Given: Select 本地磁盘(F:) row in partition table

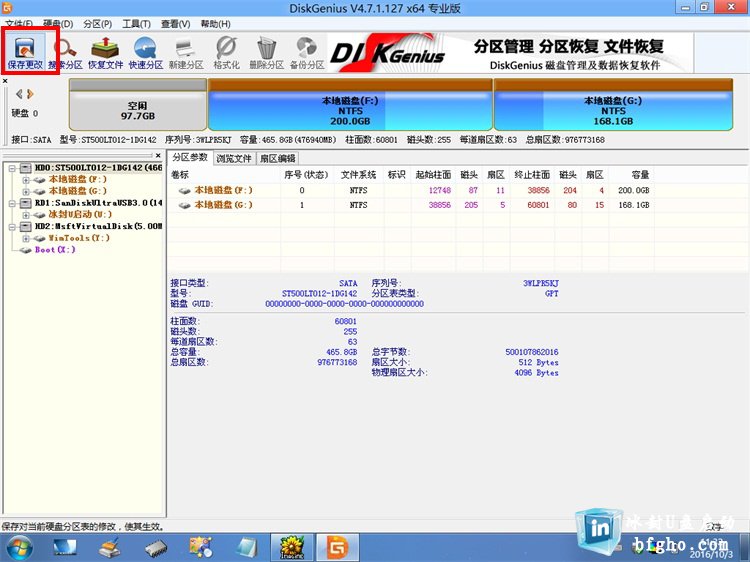Looking at the screenshot, I should pos(411,190).
